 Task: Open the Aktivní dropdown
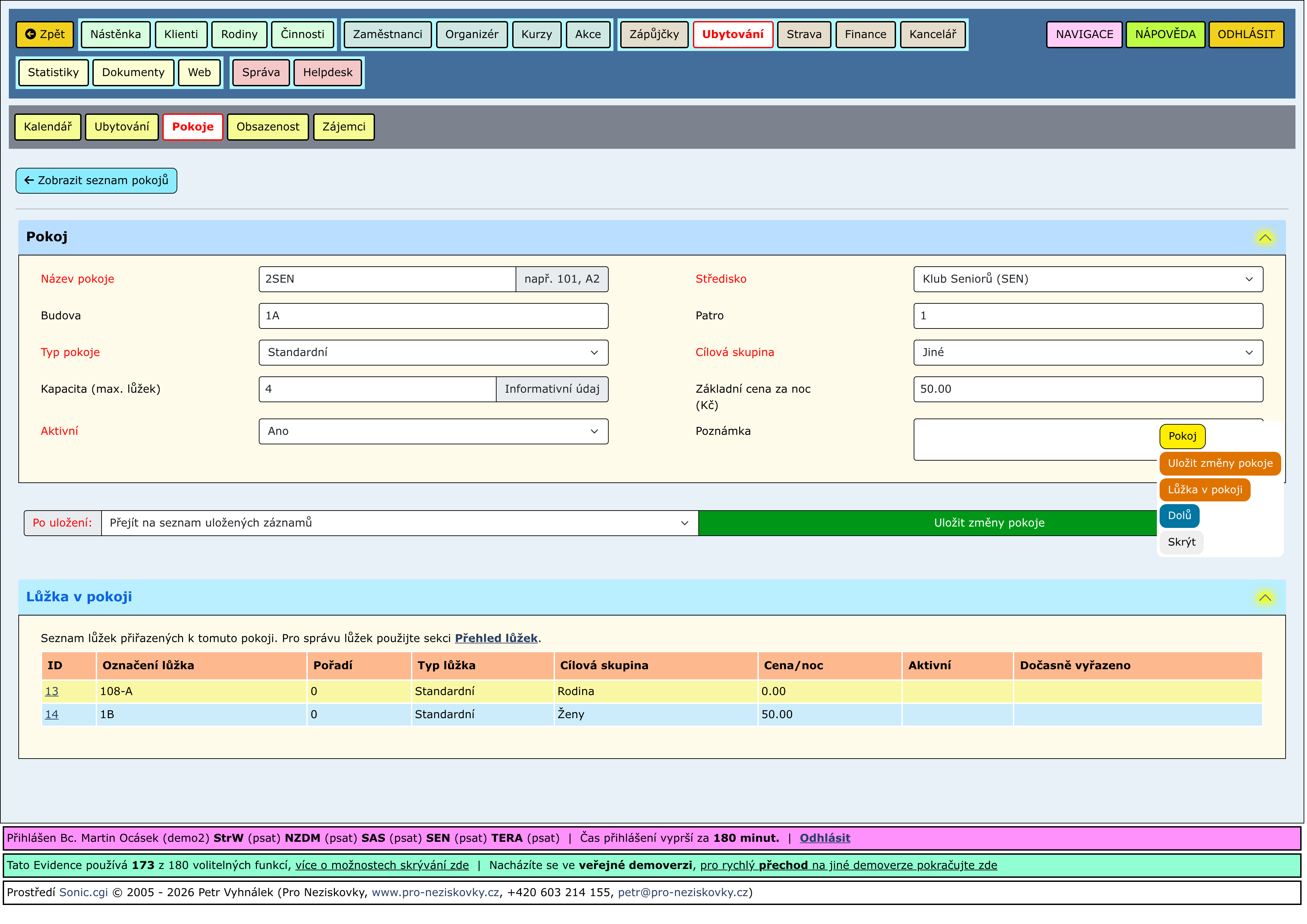pos(433,431)
